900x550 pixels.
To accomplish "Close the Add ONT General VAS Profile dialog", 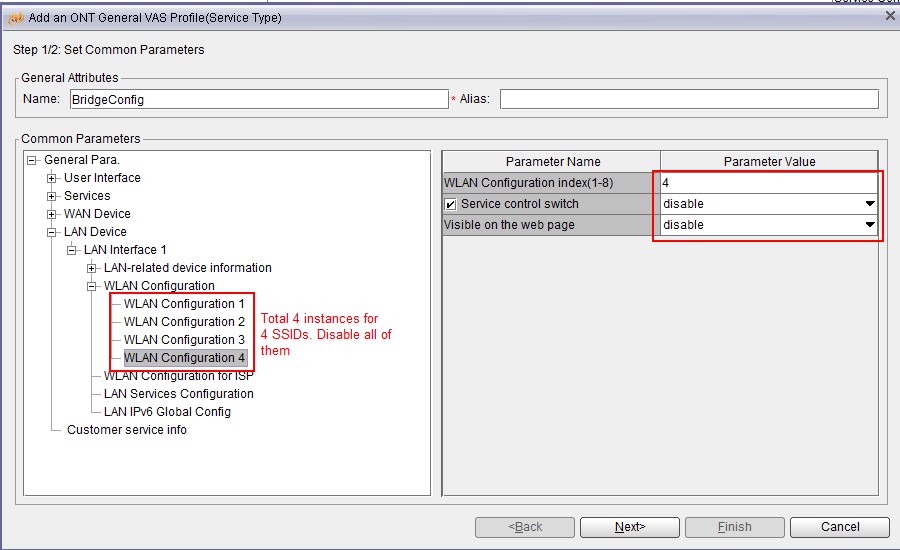I will 889,15.
